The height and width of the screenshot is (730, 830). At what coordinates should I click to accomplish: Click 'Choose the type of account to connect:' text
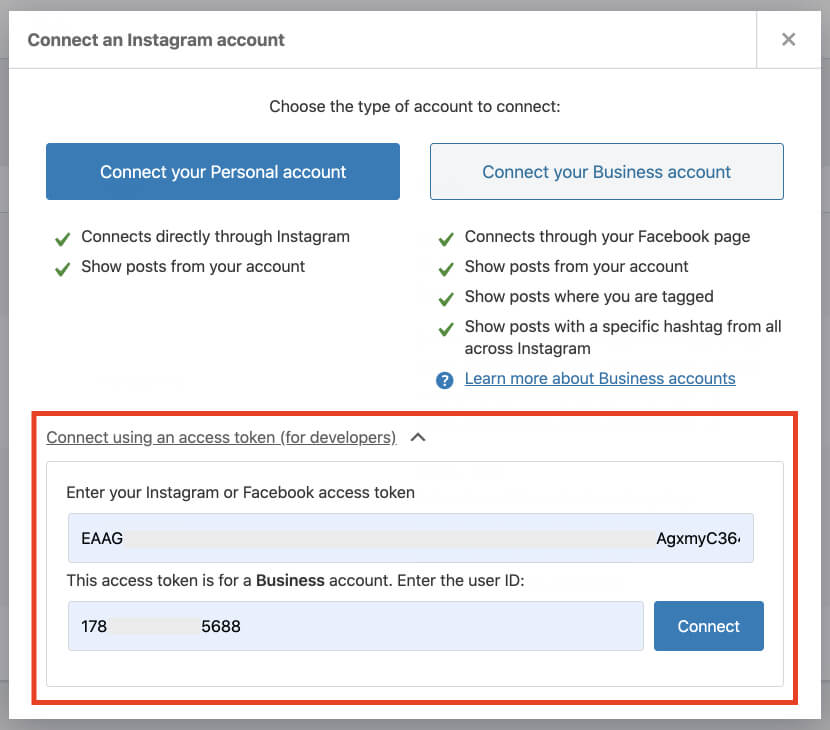click(x=414, y=106)
